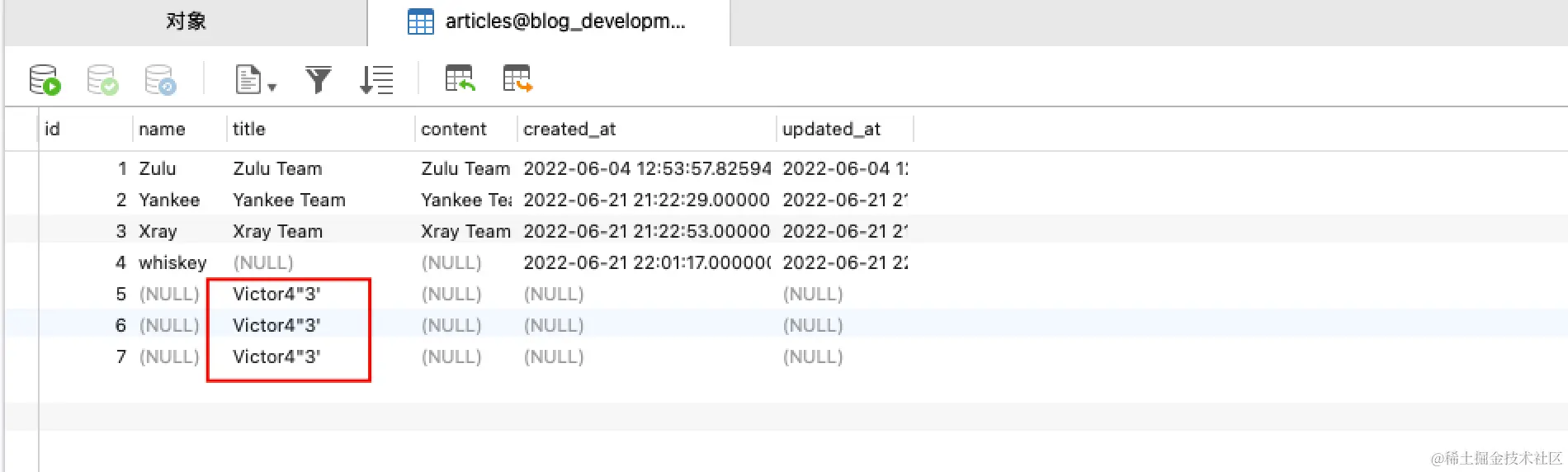
Task: Click the Export table icon, orange arrow
Action: [x=517, y=79]
